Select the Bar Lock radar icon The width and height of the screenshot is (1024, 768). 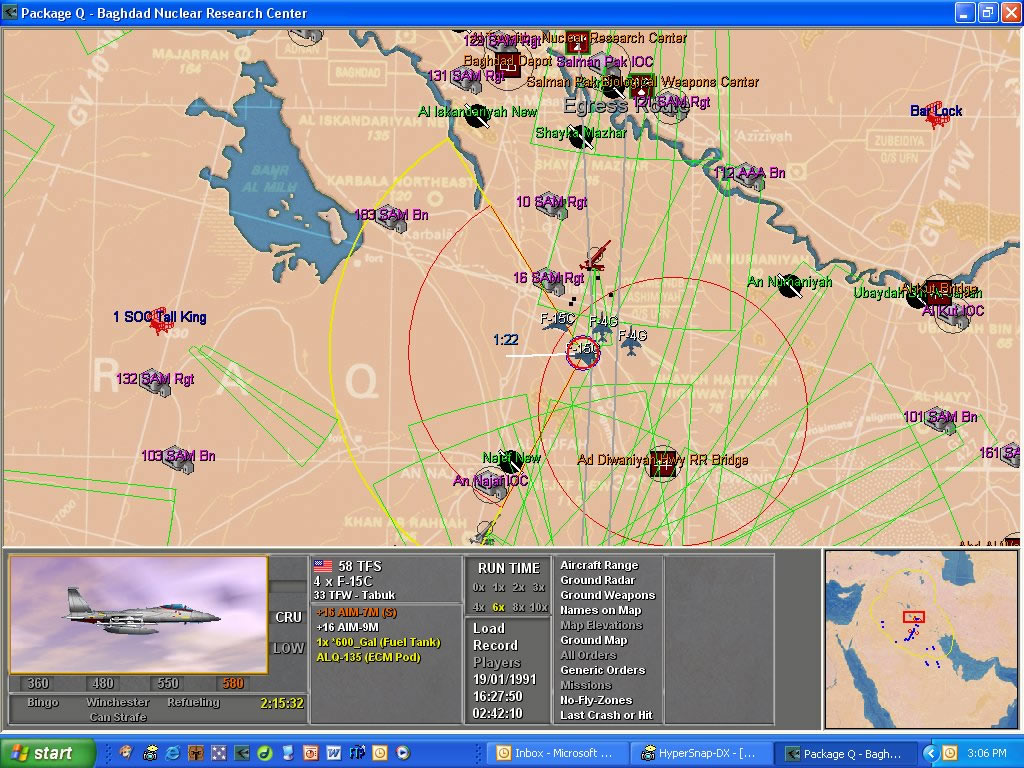point(936,119)
